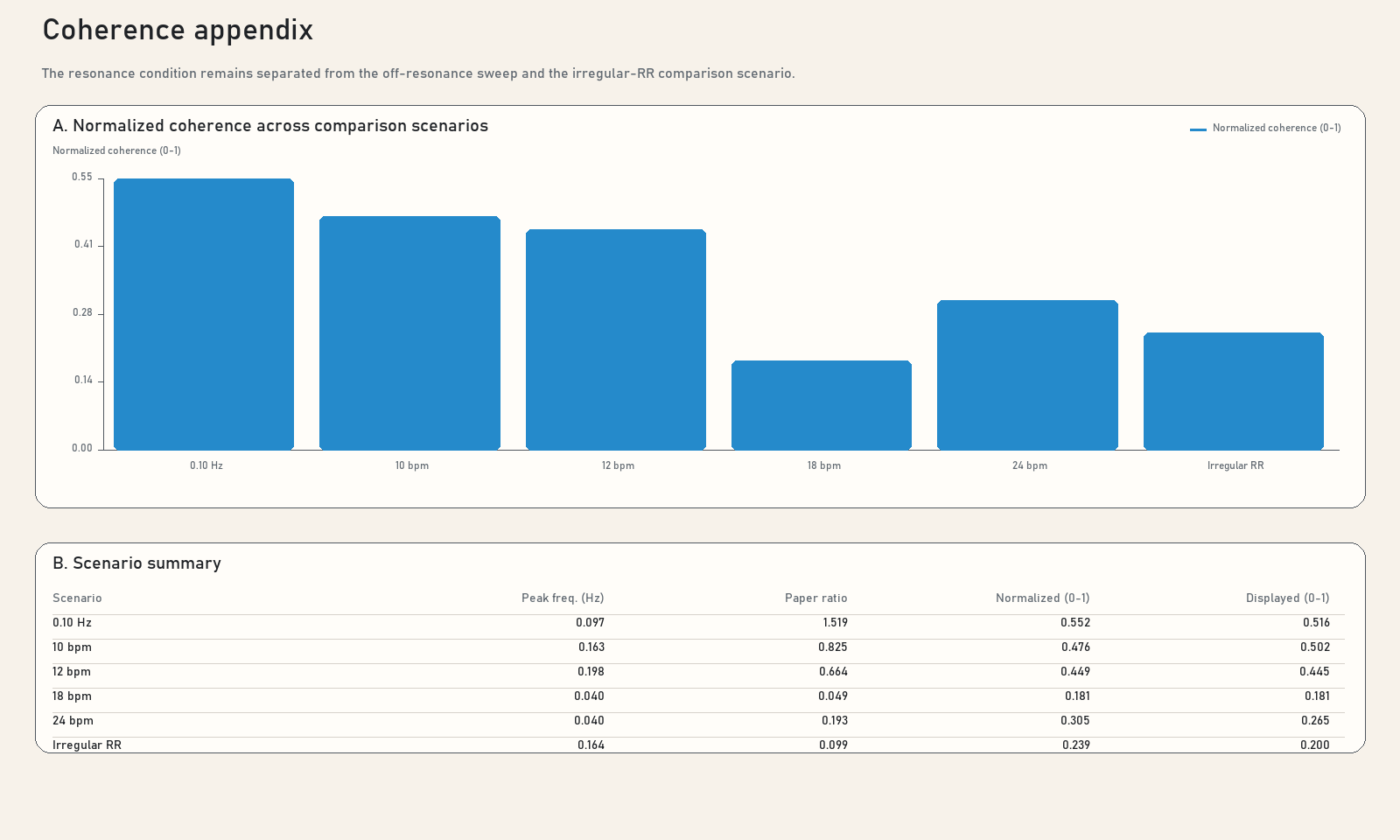Click the 24 bpm bar in chart

tap(1027, 375)
